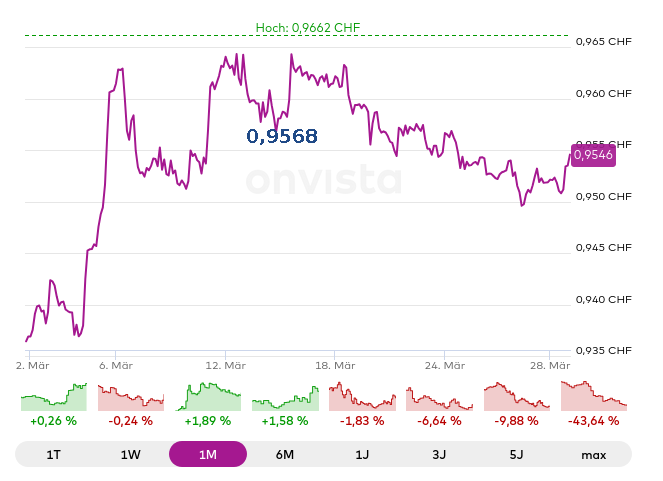Open the 1M green sparkline preview
This screenshot has height=481, width=663.
point(208,397)
